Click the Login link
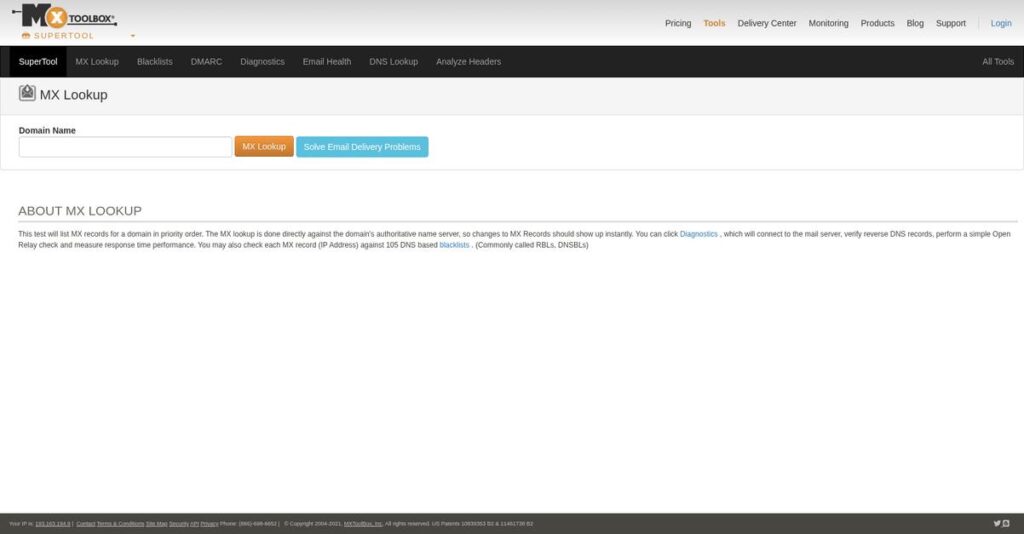 tap(1000, 23)
